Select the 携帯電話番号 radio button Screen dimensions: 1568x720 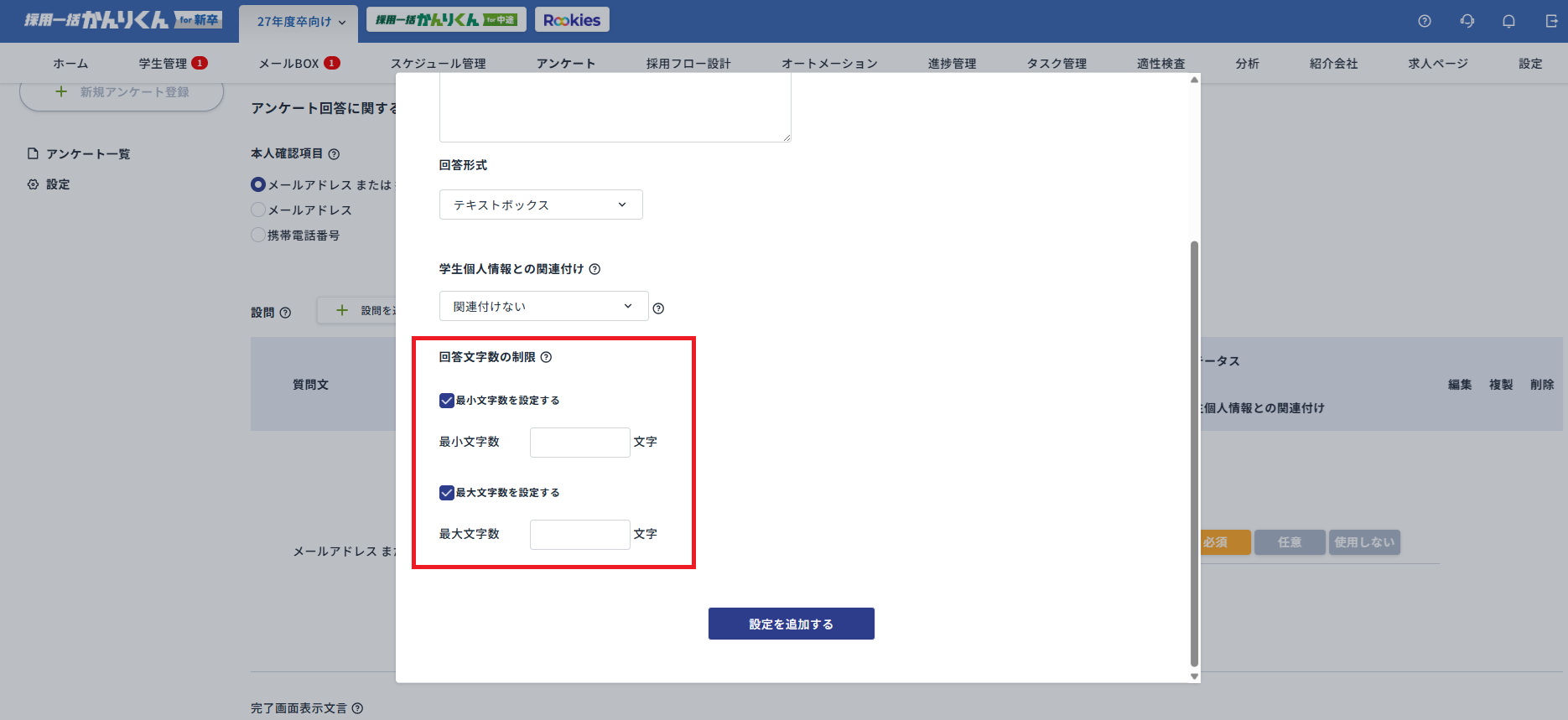click(258, 235)
